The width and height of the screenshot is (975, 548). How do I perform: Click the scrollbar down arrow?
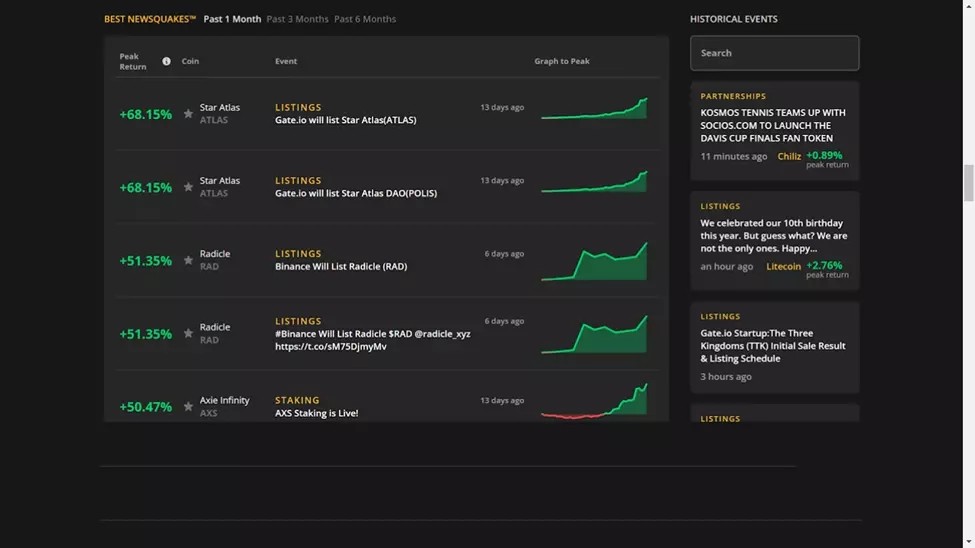tap(968, 542)
